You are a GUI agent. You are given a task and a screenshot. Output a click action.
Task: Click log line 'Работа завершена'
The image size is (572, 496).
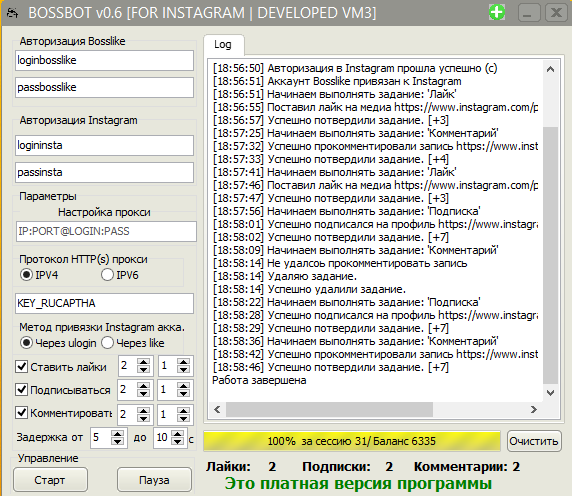(259, 380)
